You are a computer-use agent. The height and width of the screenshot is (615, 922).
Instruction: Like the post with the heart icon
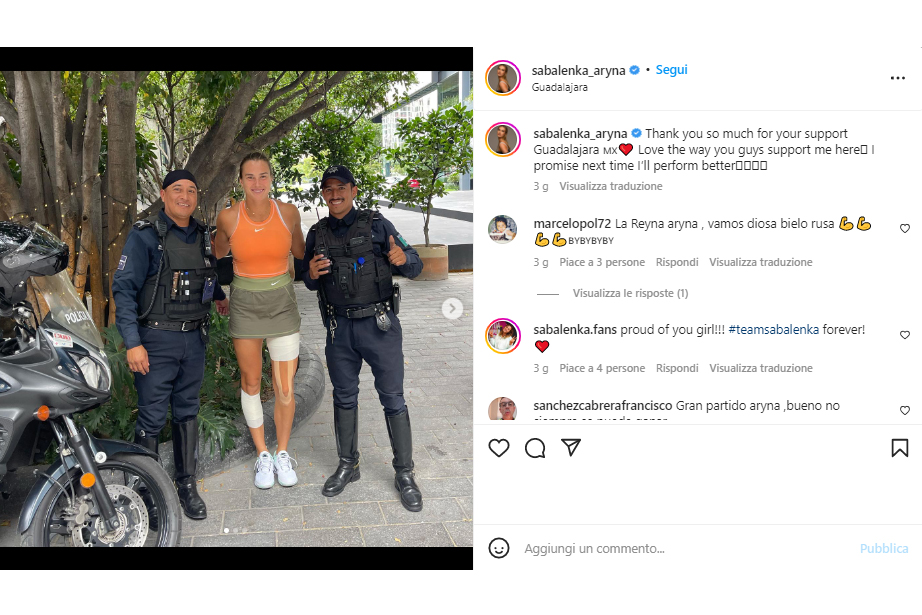(499, 448)
